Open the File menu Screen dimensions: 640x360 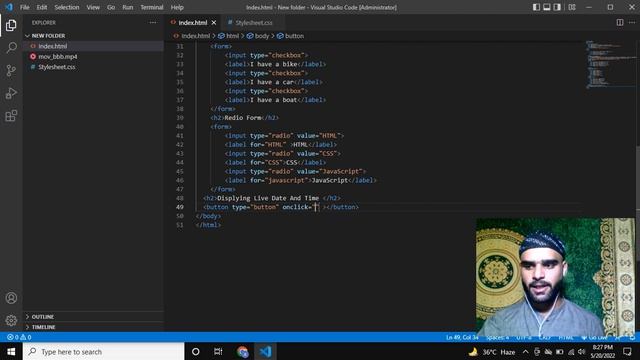24,7
